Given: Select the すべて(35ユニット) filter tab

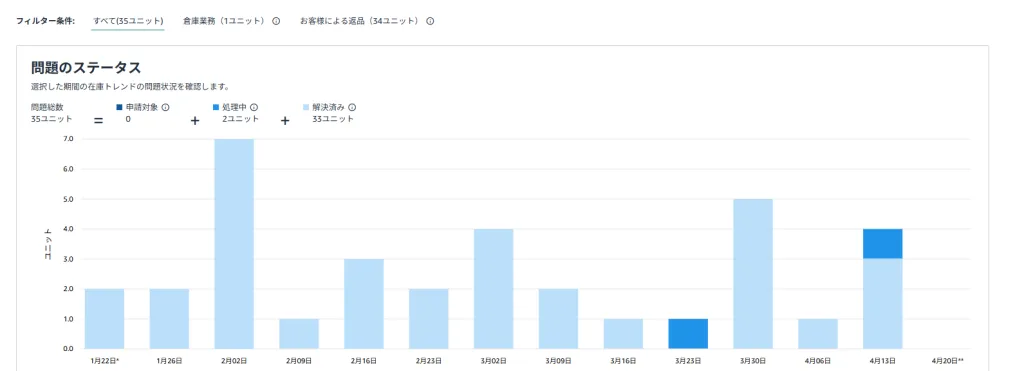Looking at the screenshot, I should (x=128, y=21).
